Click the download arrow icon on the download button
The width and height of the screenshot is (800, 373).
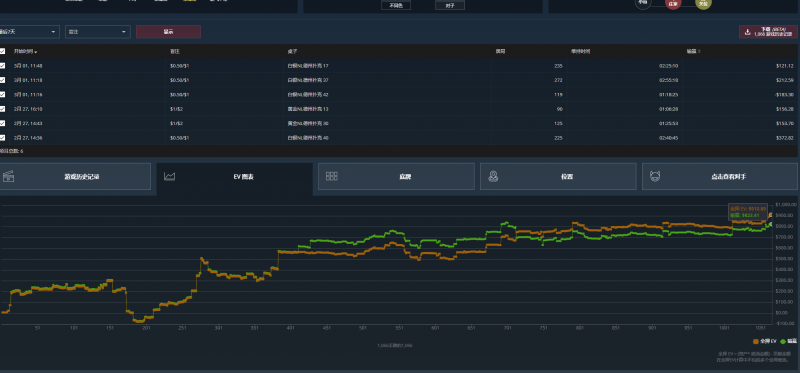747,32
